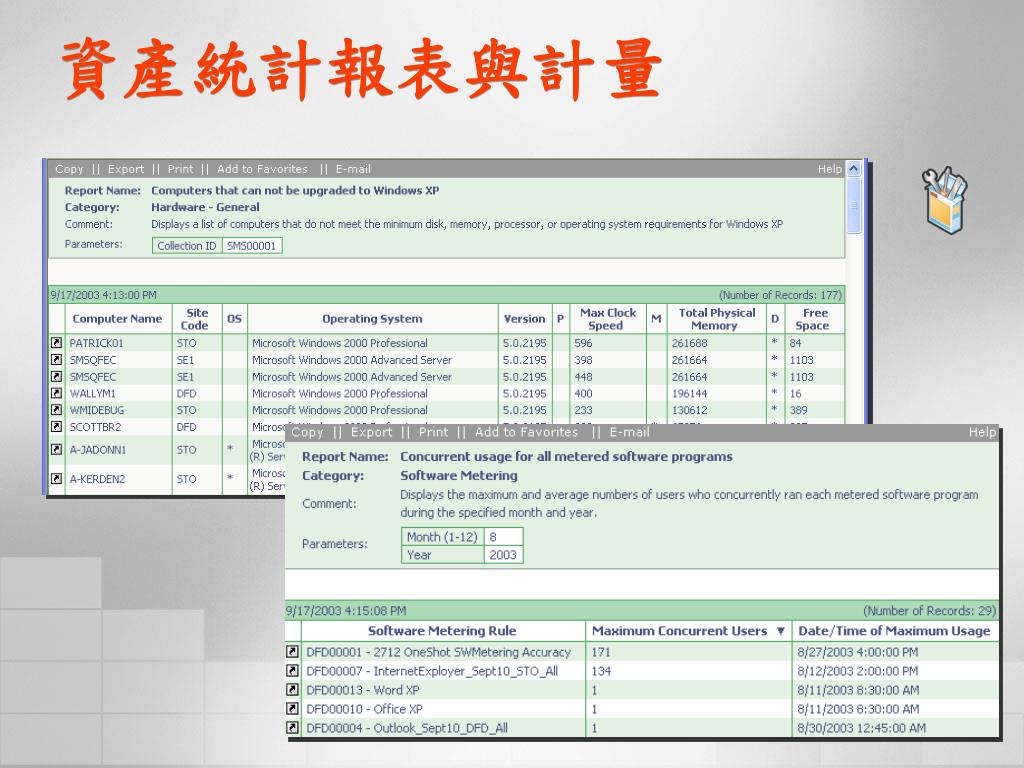Sort by the Max Clock Speed header
The width and height of the screenshot is (1024, 768).
point(608,319)
